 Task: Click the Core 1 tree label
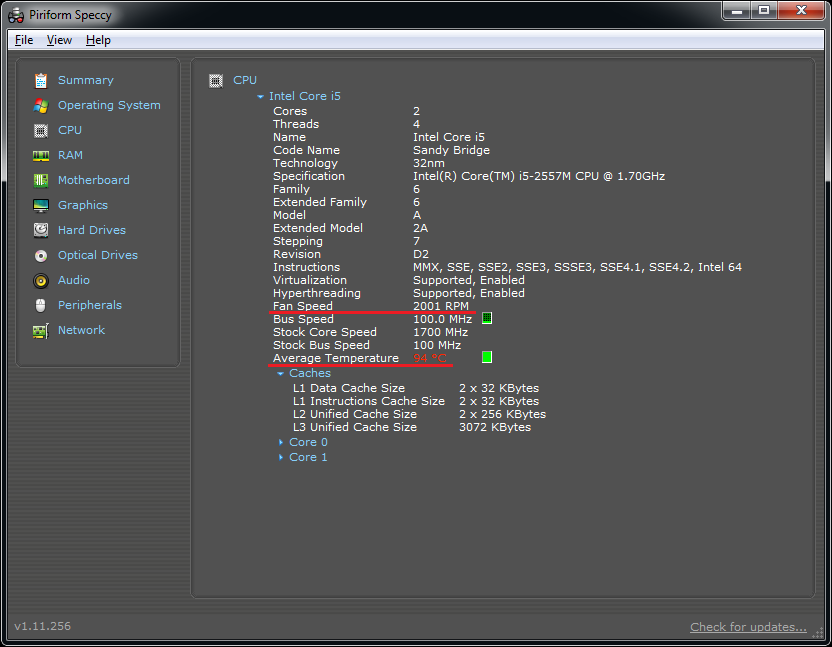(308, 457)
